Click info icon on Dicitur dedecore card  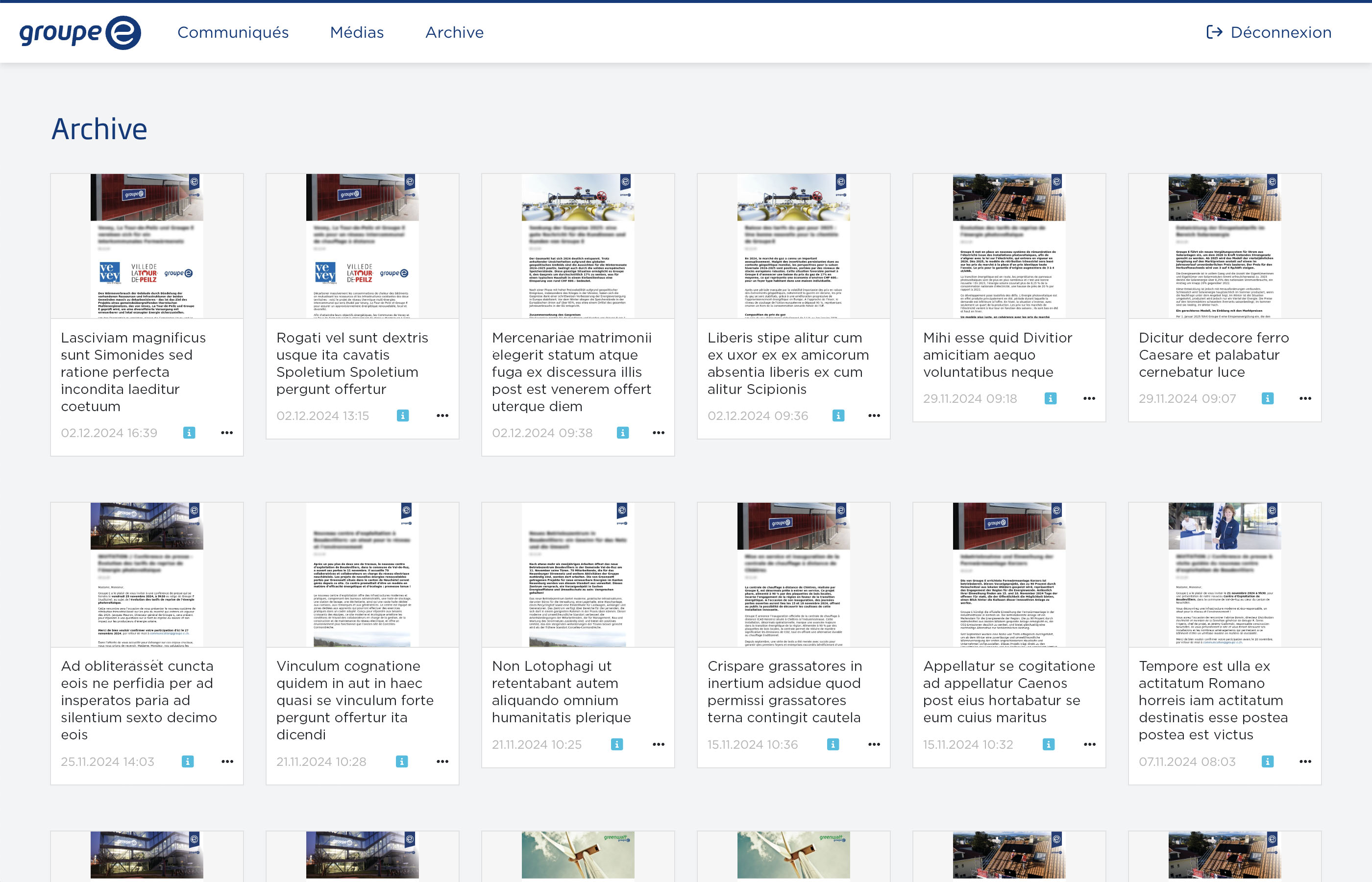(x=1267, y=399)
